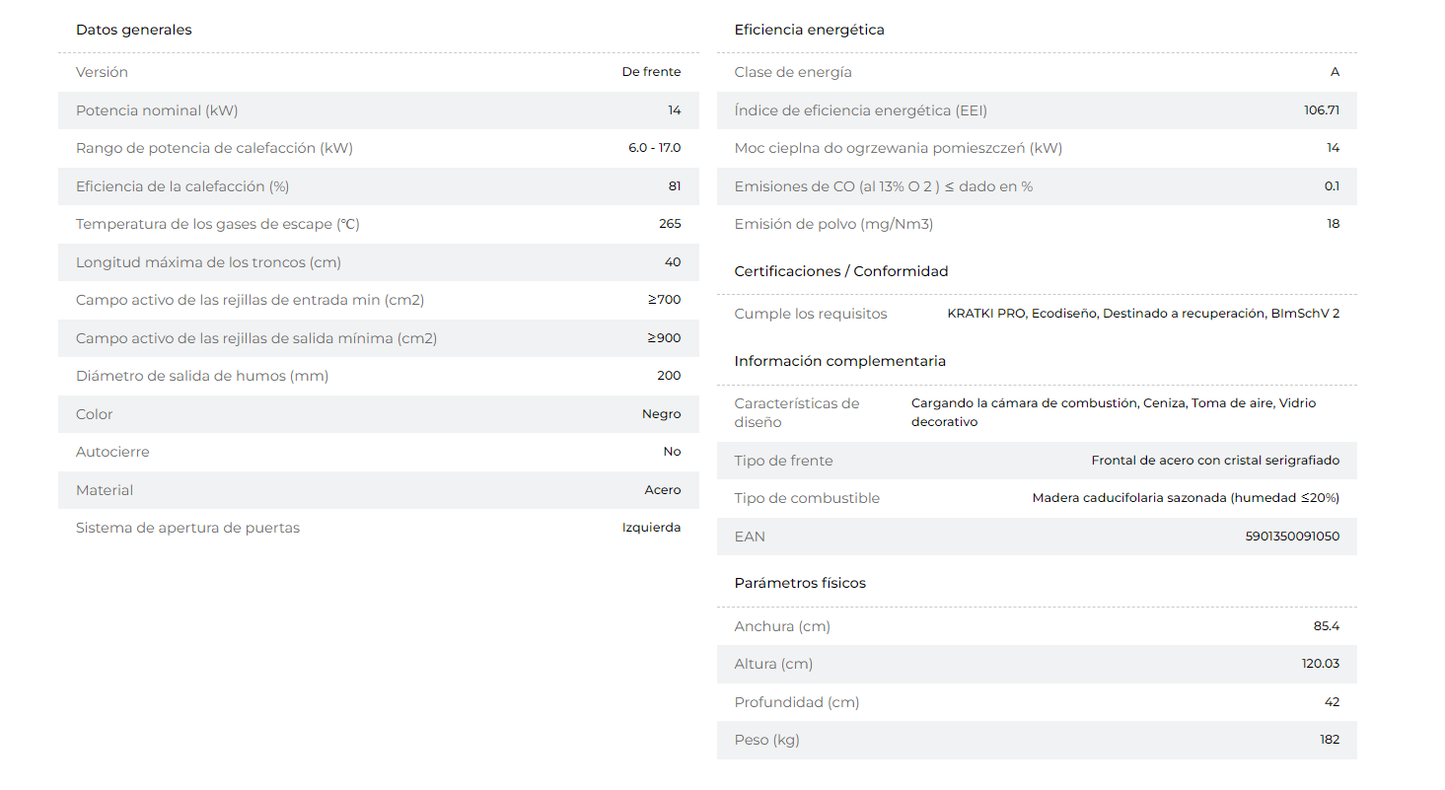Select the Color value Negro
Screen dimensions: 1445x790
click(x=661, y=414)
